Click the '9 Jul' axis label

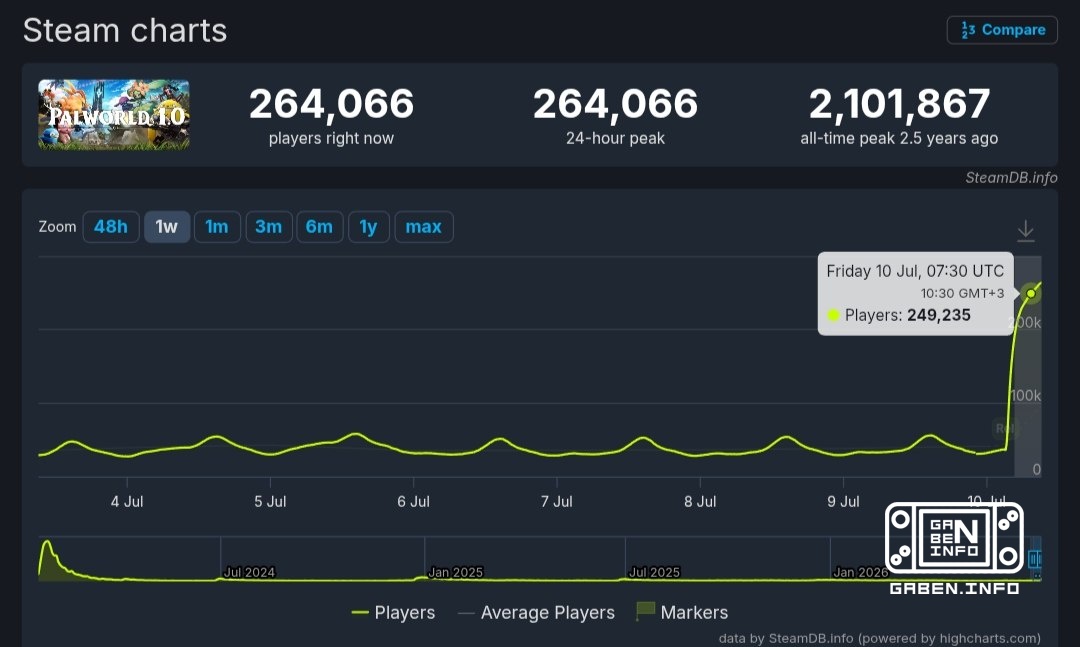(843, 502)
